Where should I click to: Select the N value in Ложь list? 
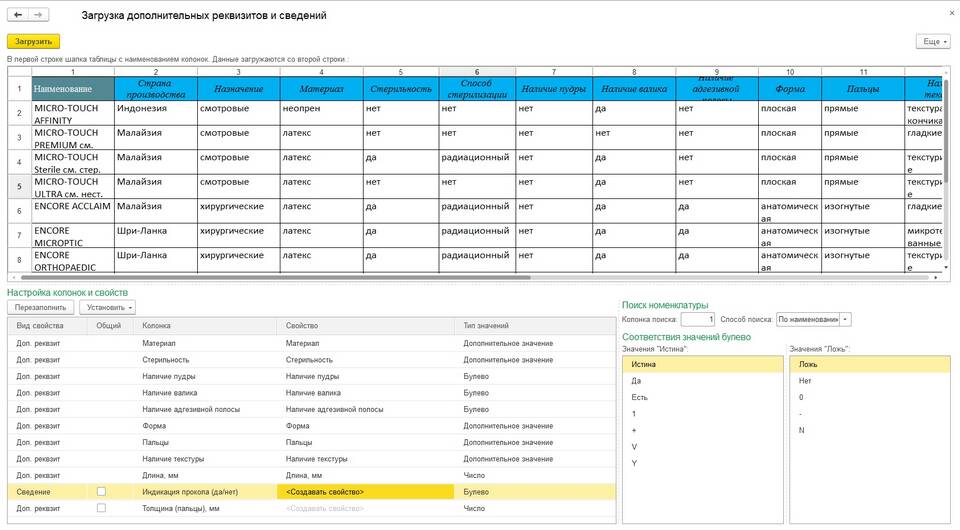tap(869, 430)
